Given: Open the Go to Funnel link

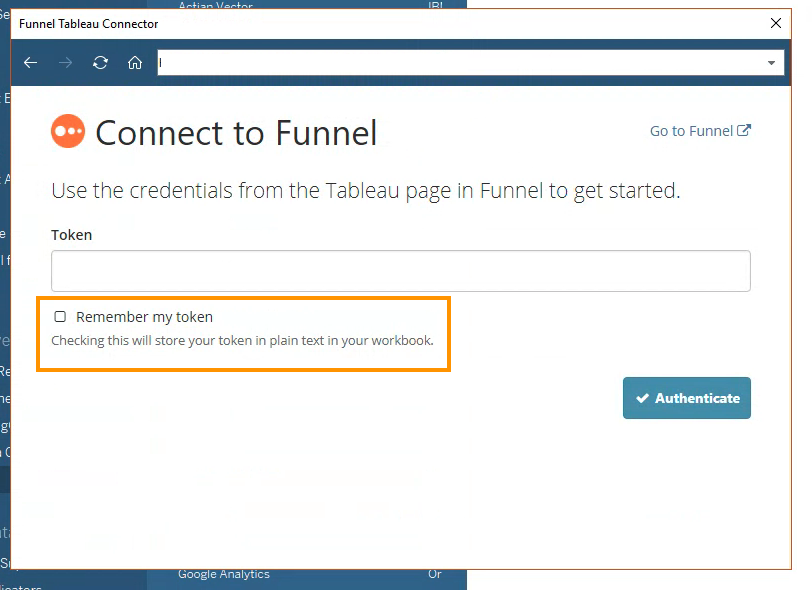Looking at the screenshot, I should tap(700, 131).
